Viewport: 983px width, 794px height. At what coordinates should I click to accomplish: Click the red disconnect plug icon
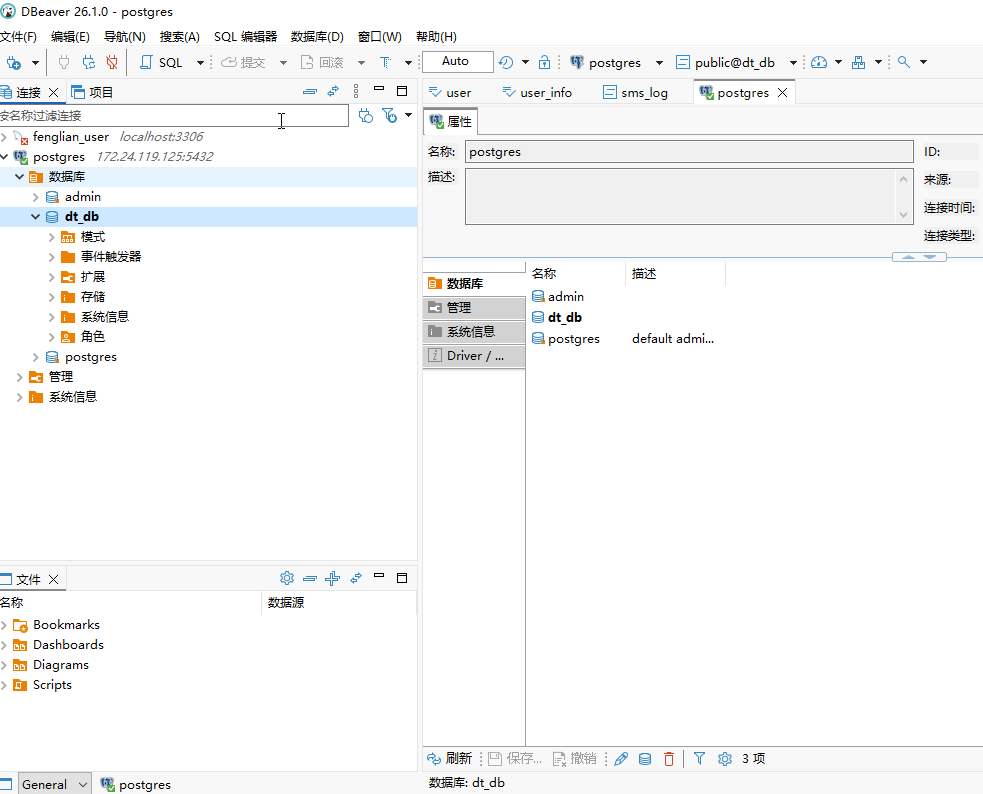pyautogui.click(x=112, y=62)
